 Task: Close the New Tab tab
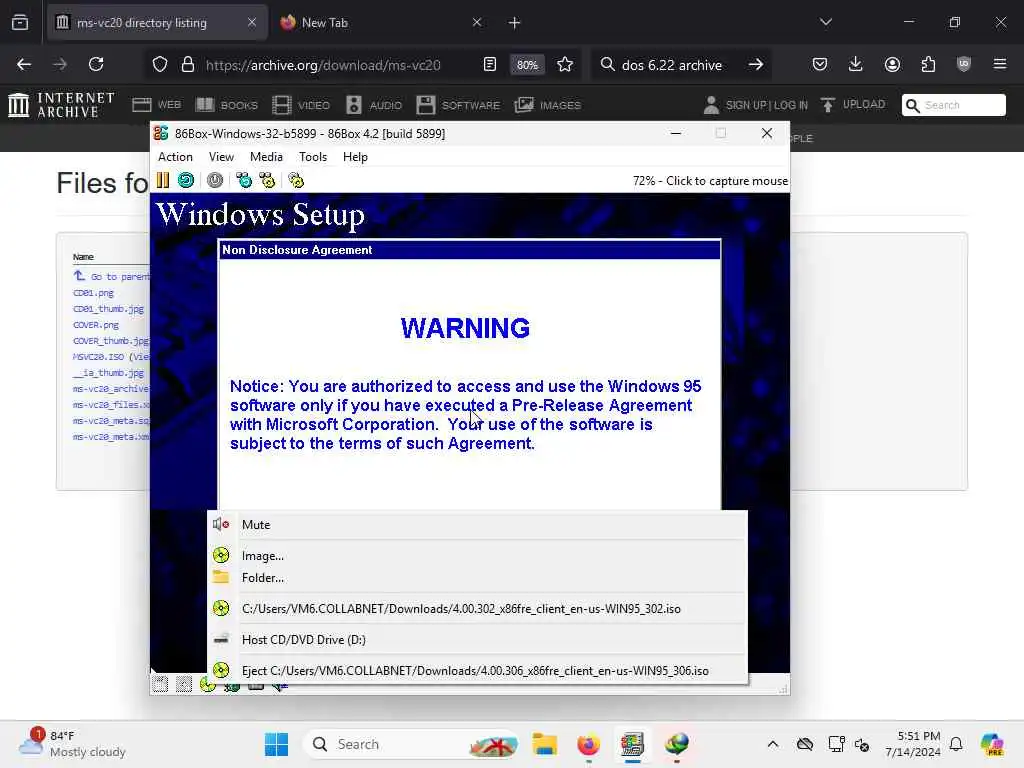477,23
